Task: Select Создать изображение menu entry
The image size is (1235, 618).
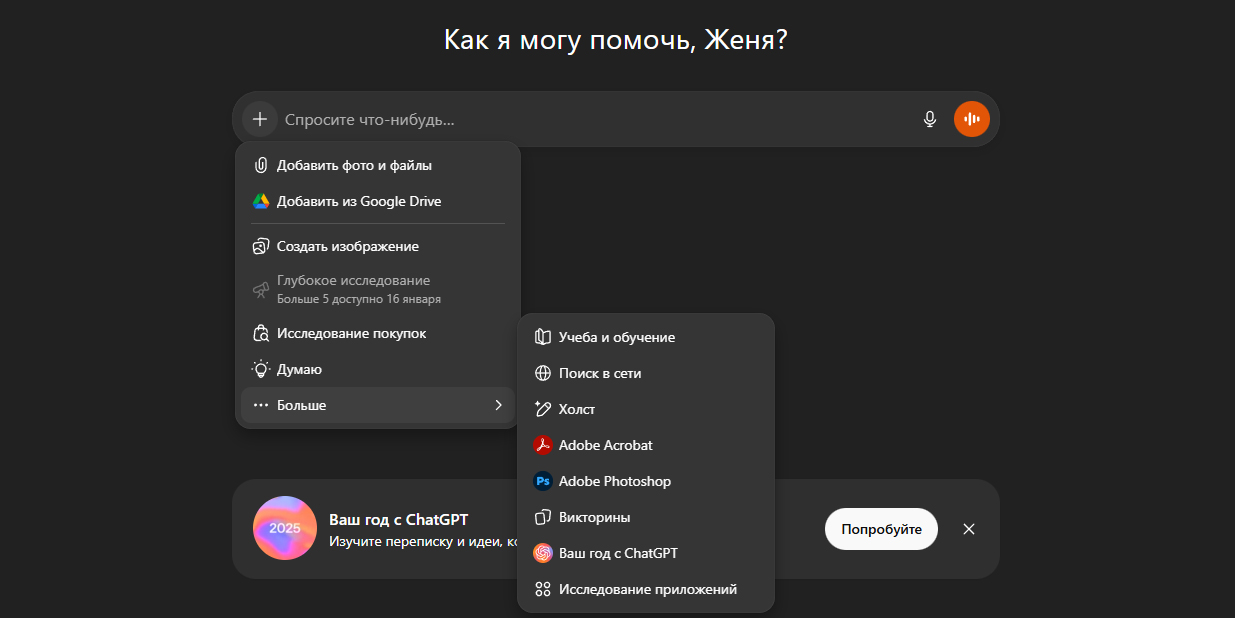Action: pos(378,246)
